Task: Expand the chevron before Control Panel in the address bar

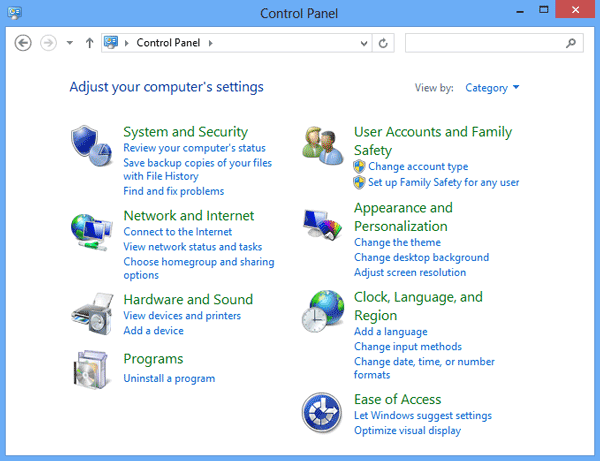Action: pos(127,43)
